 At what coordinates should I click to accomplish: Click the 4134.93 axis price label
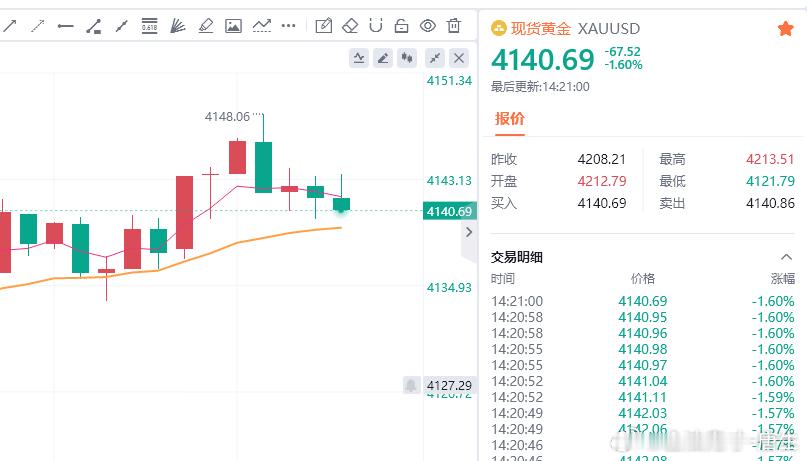point(449,288)
